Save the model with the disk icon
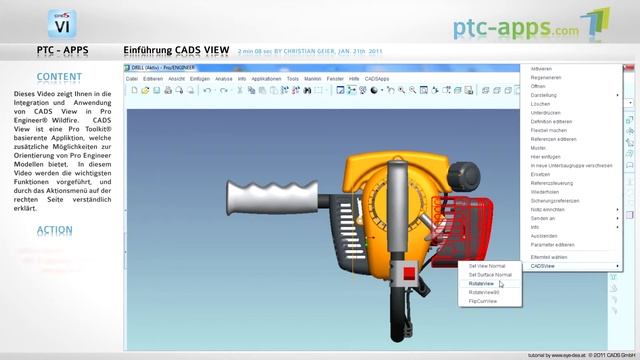The width and height of the screenshot is (640, 360). pyautogui.click(x=157, y=90)
